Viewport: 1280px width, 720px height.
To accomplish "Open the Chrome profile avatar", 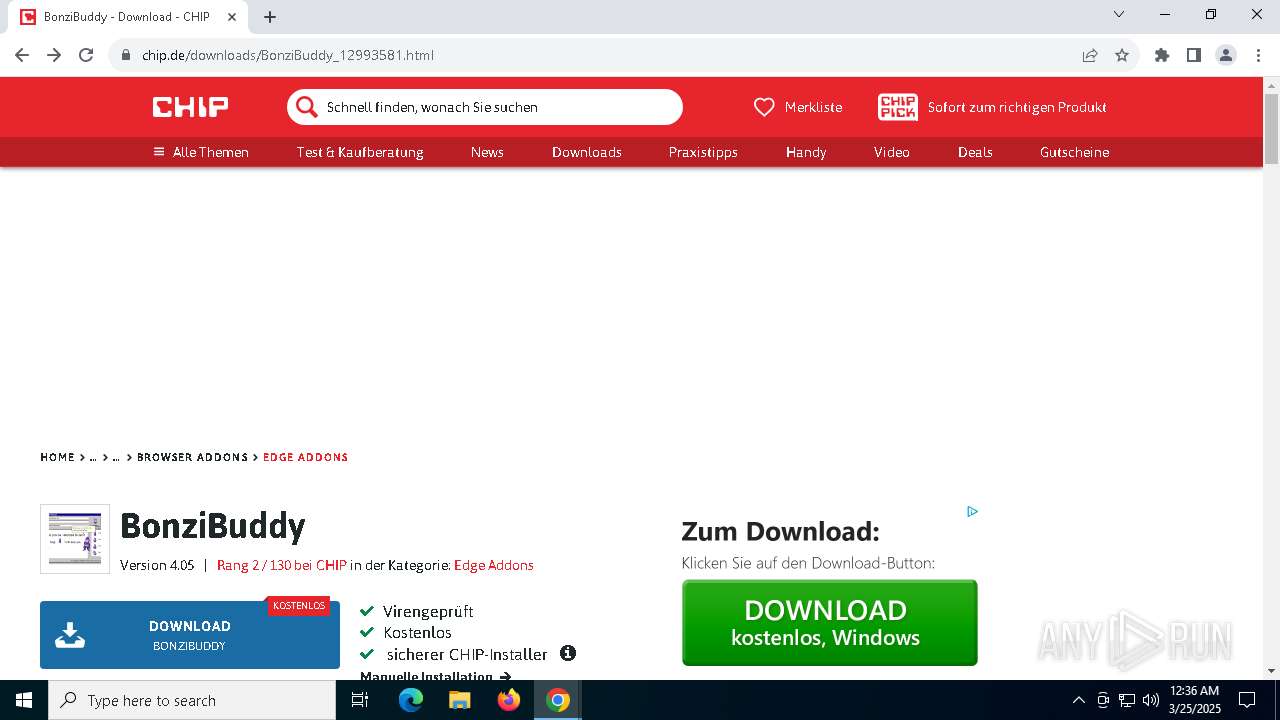I will 1226,55.
